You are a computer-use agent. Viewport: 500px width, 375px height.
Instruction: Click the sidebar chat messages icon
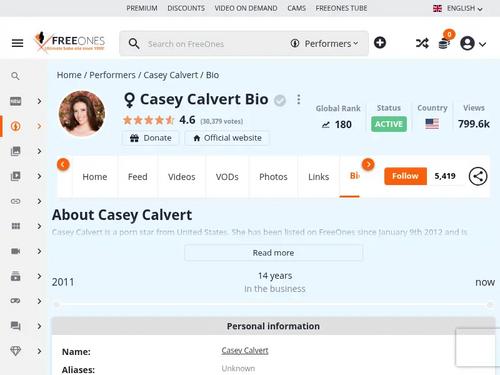point(16,326)
